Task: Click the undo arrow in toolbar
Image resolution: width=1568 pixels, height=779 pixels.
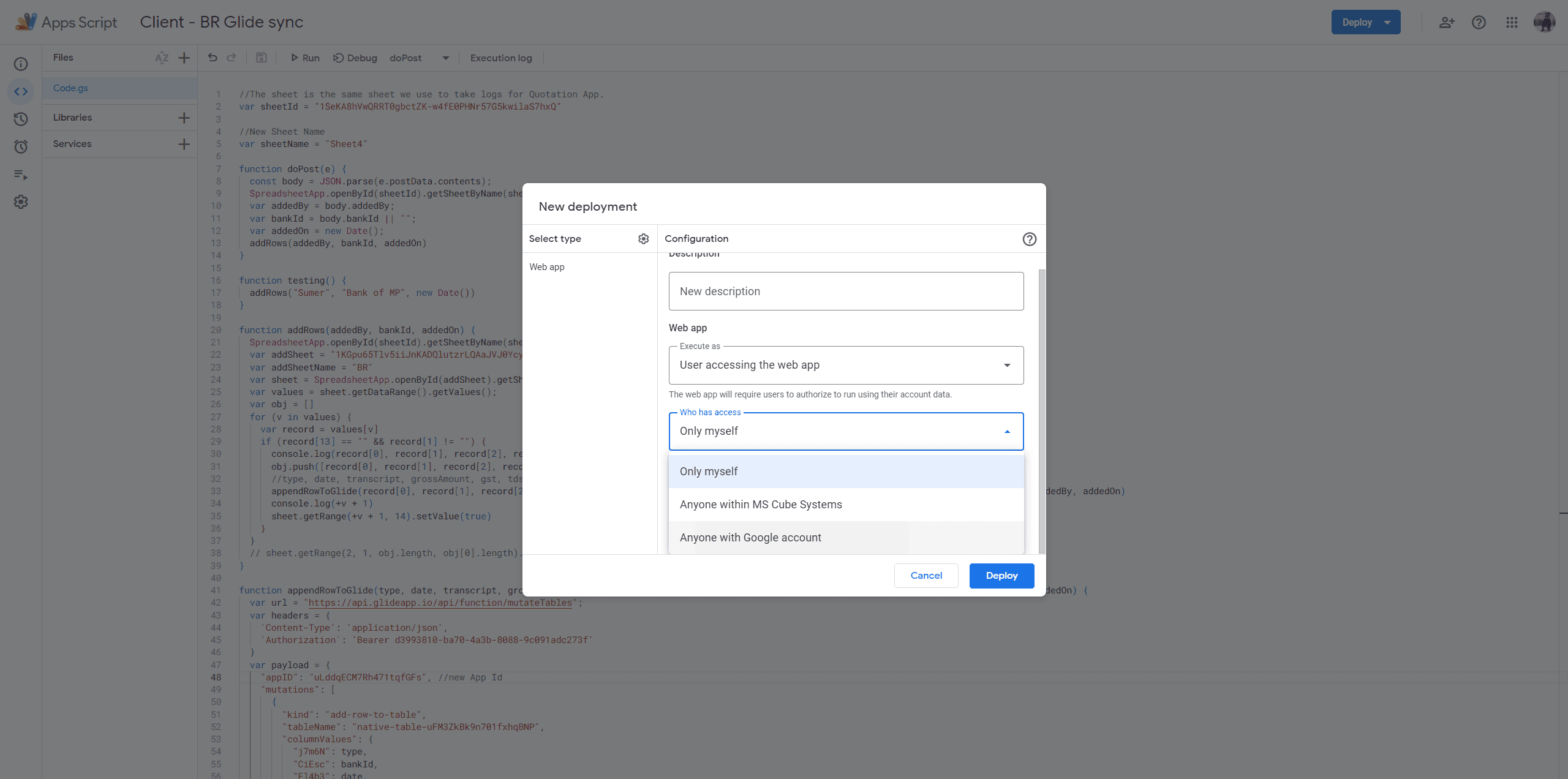Action: point(213,58)
